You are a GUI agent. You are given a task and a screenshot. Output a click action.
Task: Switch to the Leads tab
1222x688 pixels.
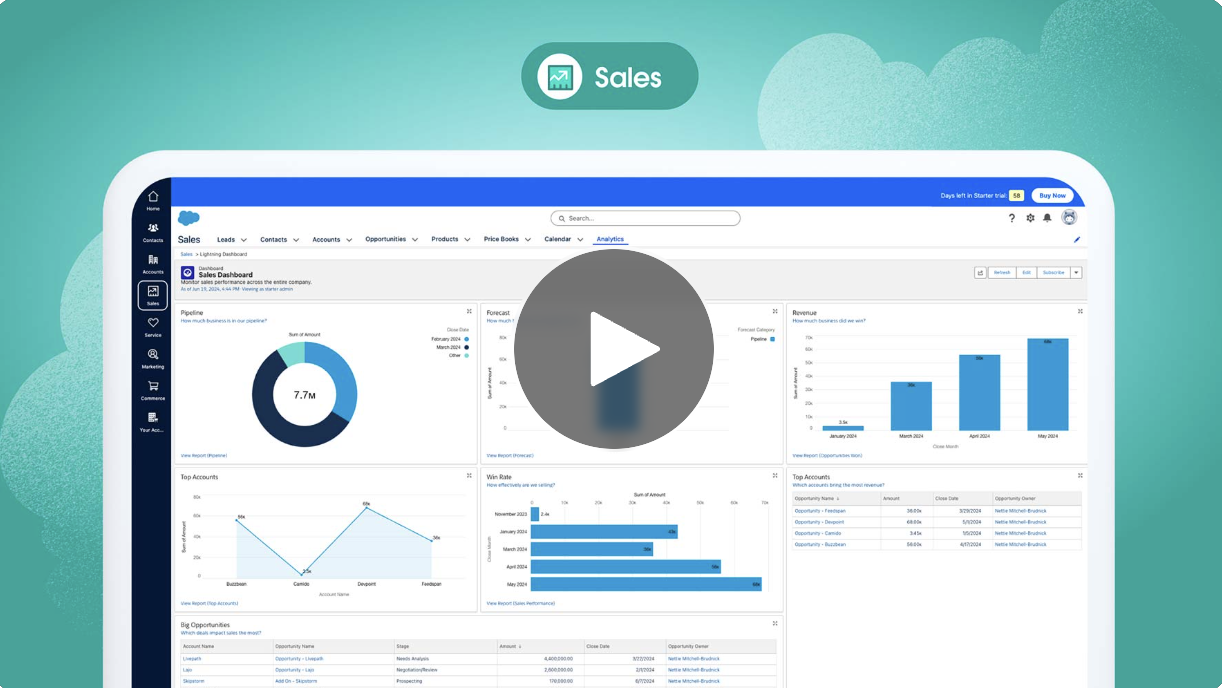pyautogui.click(x=226, y=240)
